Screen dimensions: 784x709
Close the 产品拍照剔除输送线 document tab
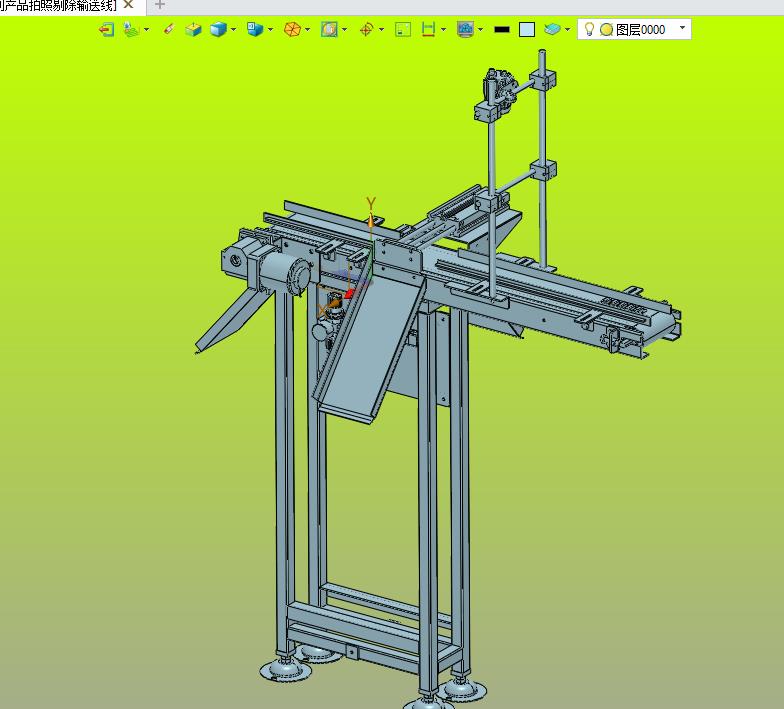[128, 4]
